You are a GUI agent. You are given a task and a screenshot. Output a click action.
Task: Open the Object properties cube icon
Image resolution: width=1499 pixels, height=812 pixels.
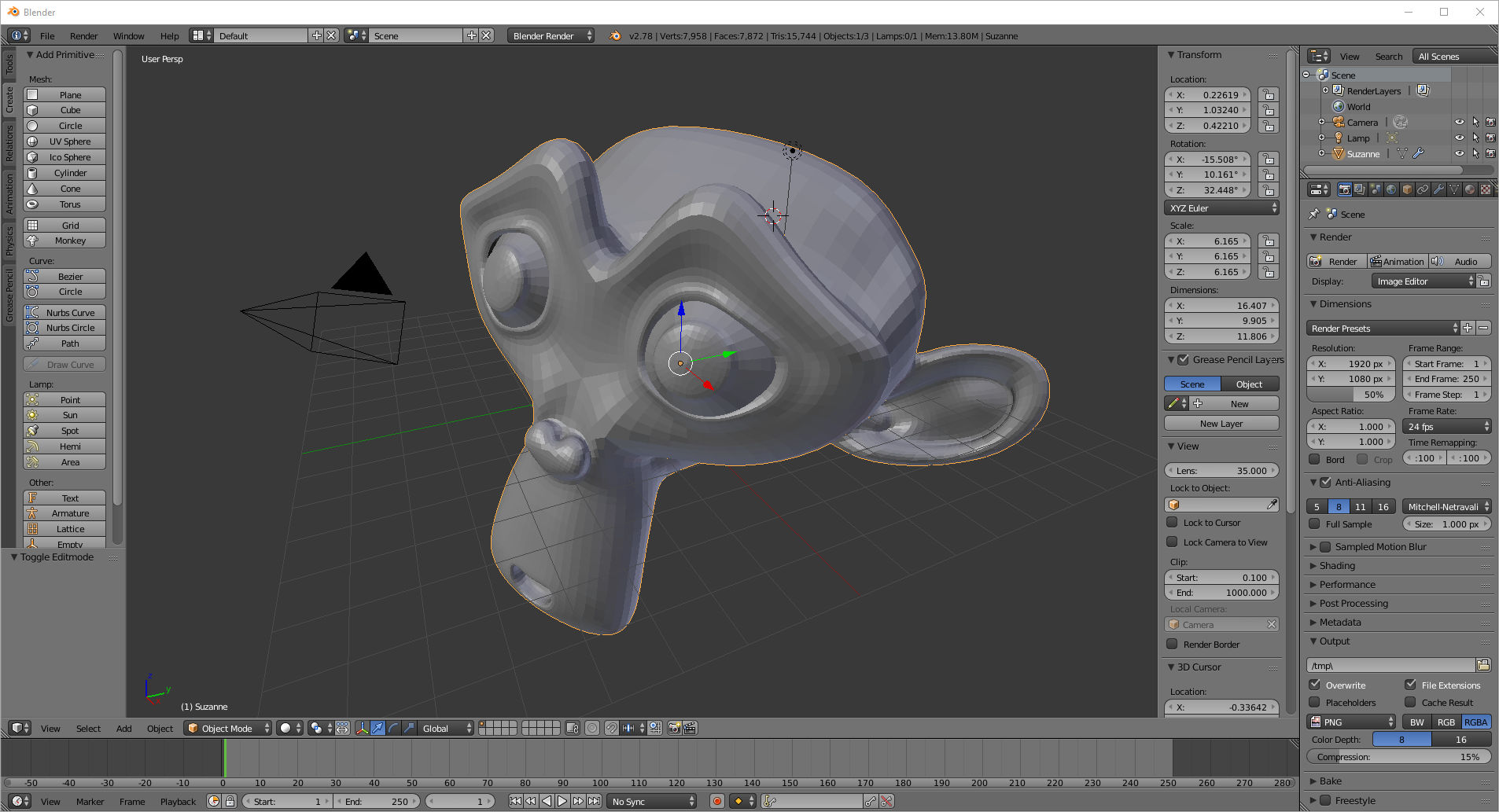point(1407,189)
